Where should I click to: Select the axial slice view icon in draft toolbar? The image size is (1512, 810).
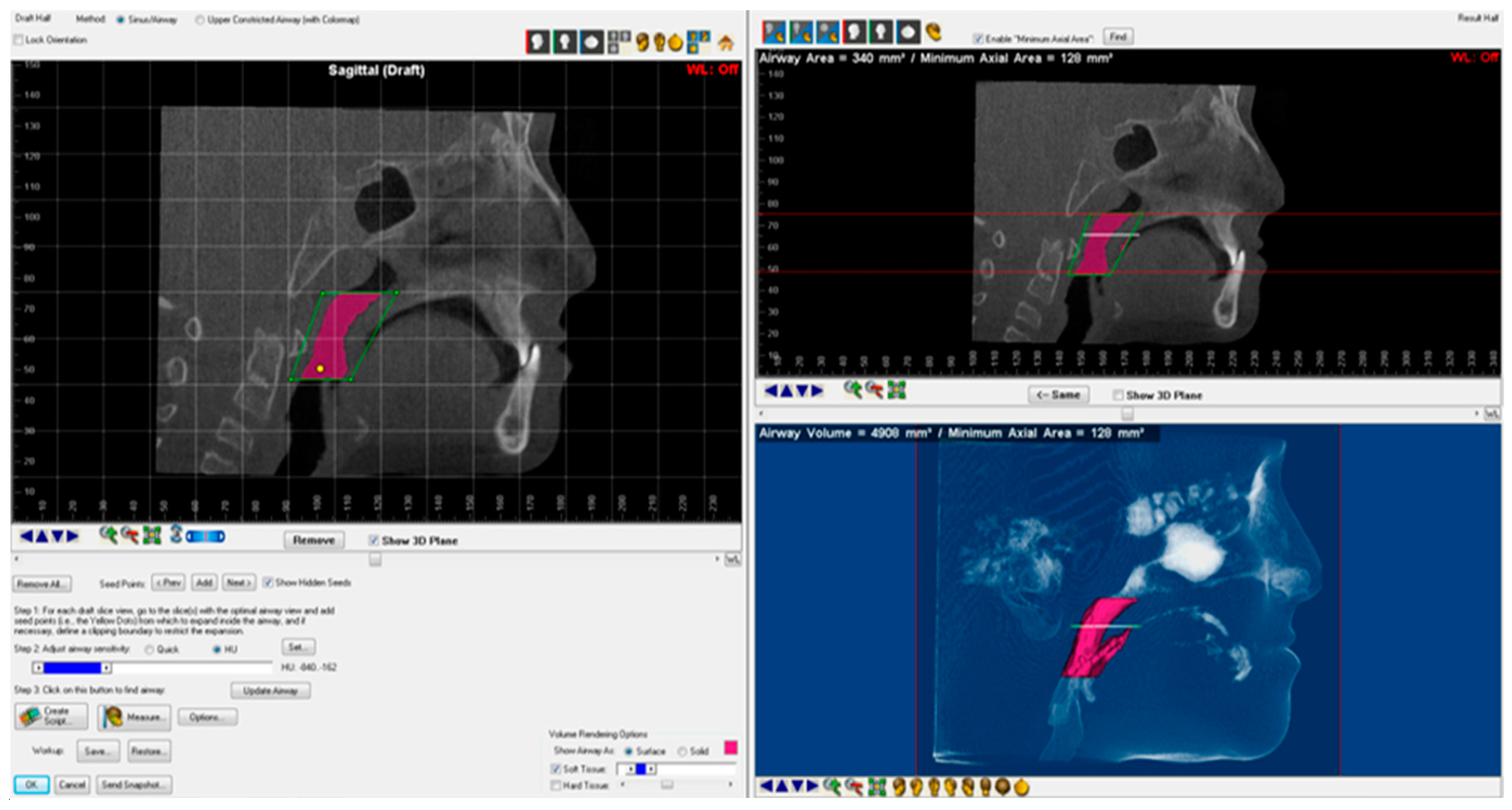click(592, 42)
